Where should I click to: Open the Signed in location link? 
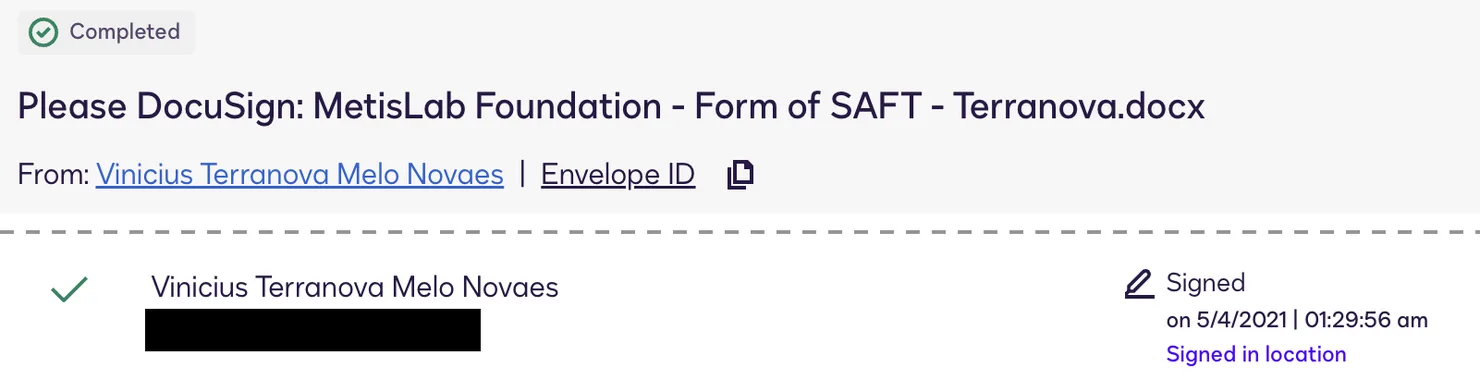(1256, 354)
